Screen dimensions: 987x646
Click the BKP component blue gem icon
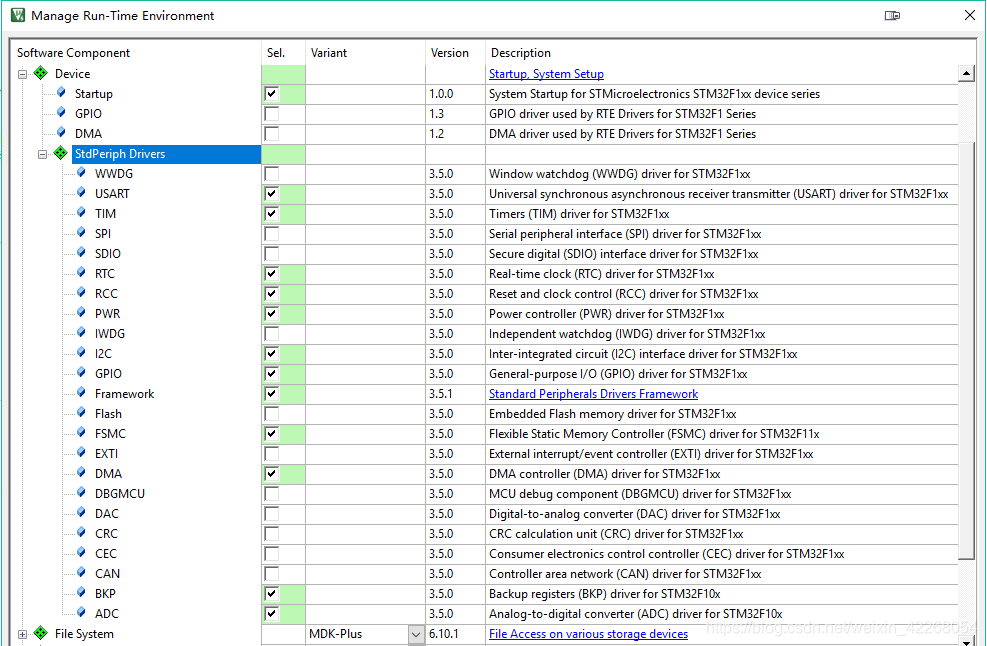[81, 593]
